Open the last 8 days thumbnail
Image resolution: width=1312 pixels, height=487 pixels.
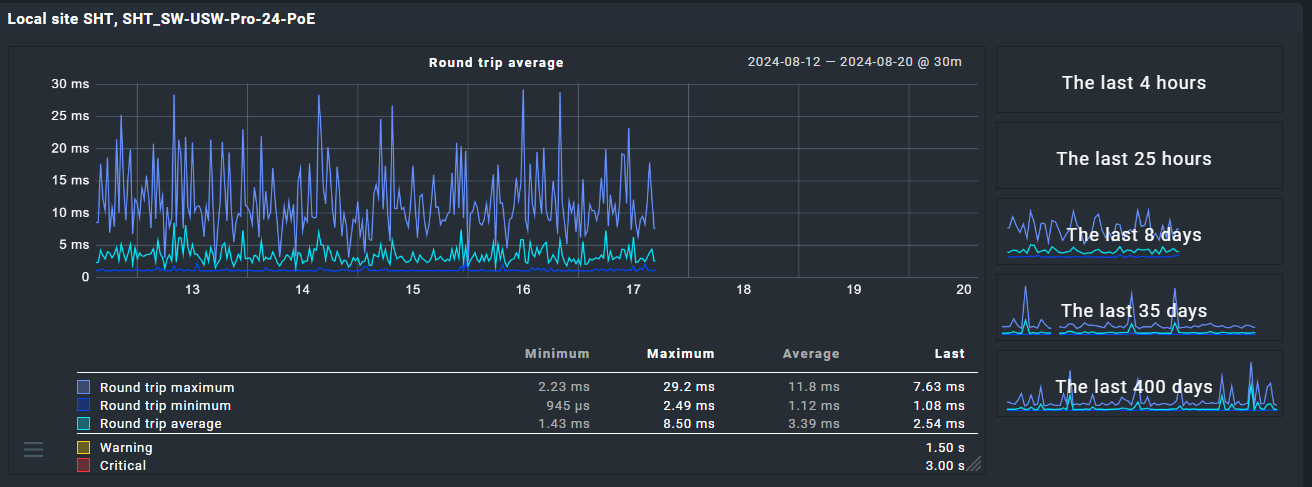[x=1133, y=235]
